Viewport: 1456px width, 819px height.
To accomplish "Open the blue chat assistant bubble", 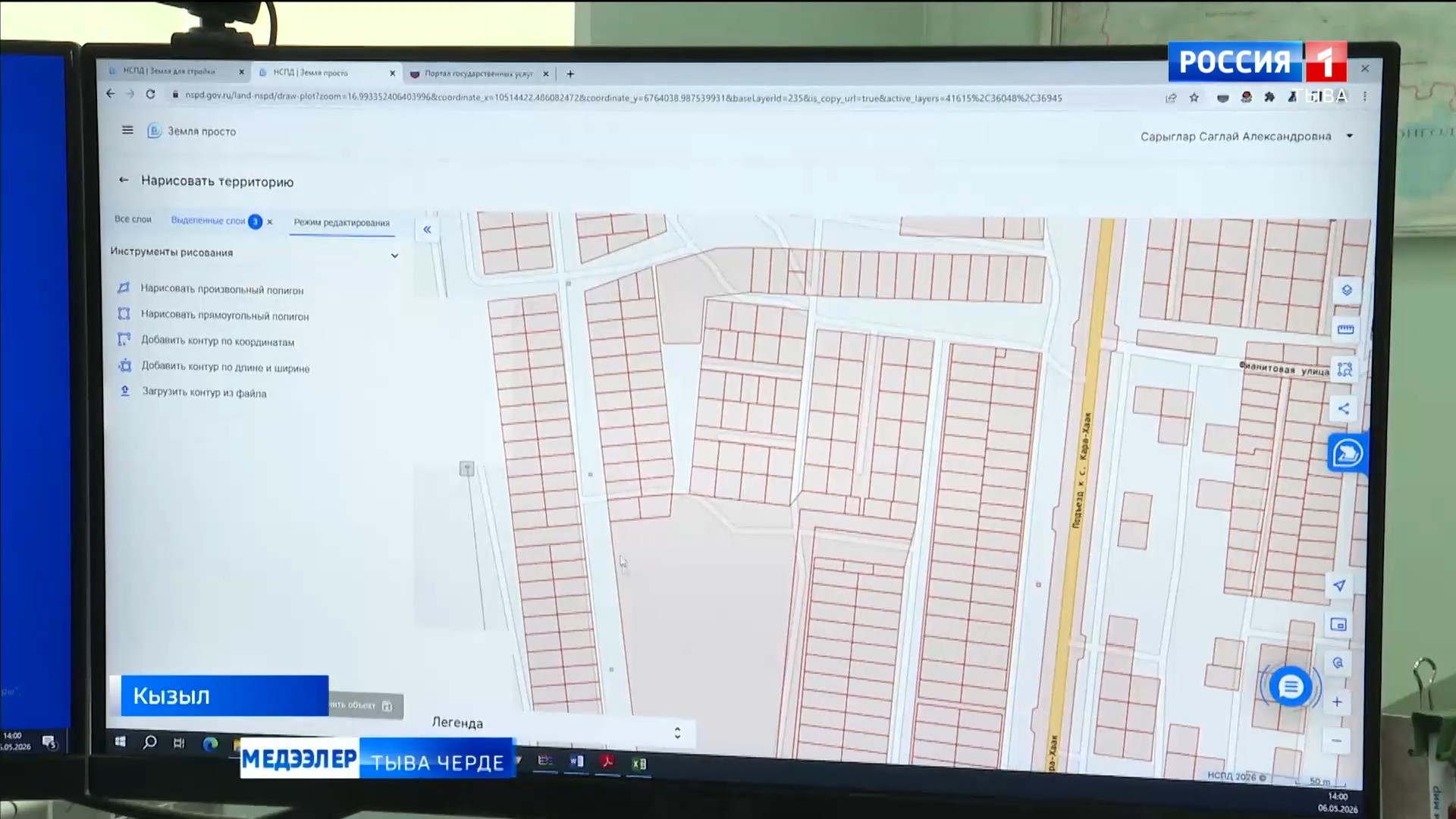I will tap(1291, 688).
